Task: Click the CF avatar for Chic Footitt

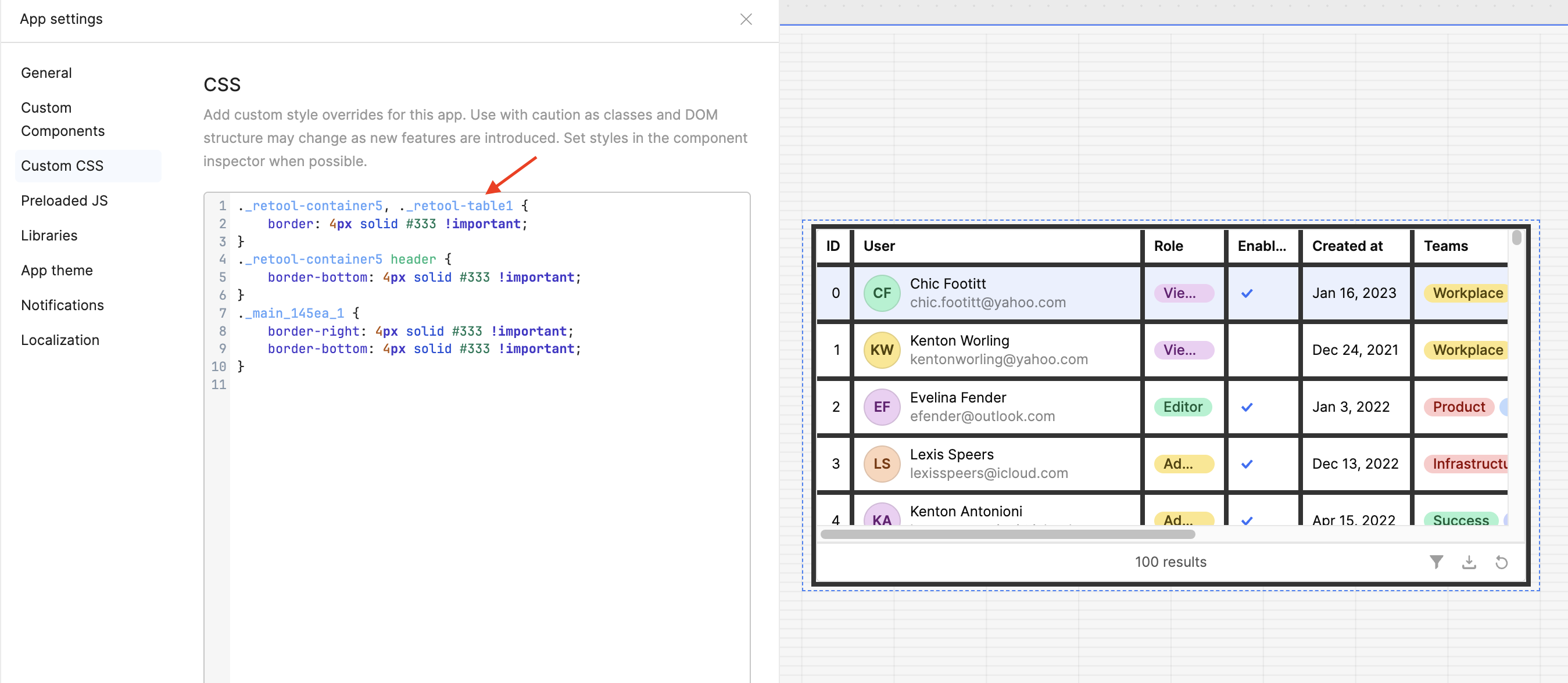Action: tap(882, 293)
